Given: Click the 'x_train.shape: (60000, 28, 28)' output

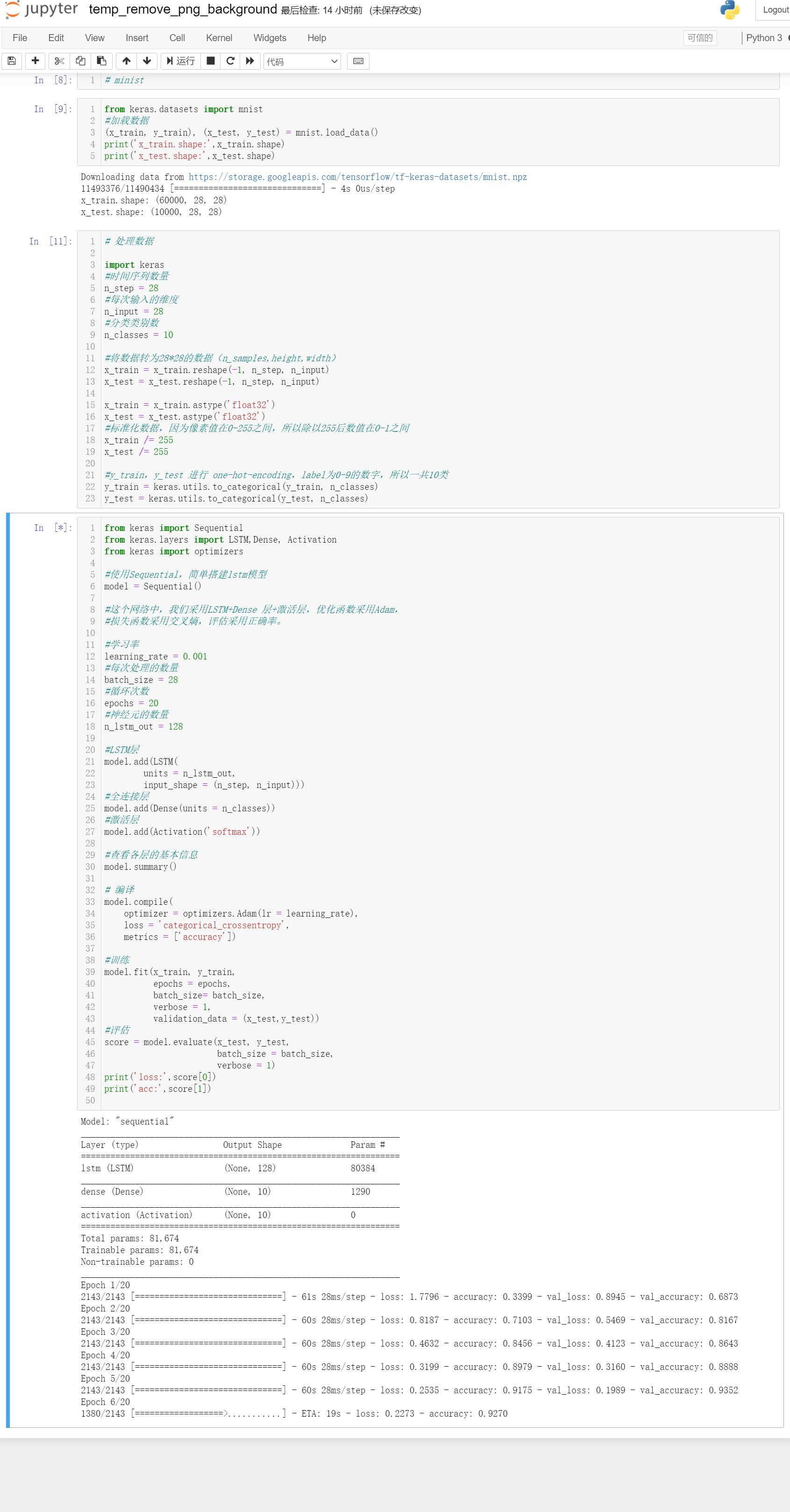Looking at the screenshot, I should [154, 200].
